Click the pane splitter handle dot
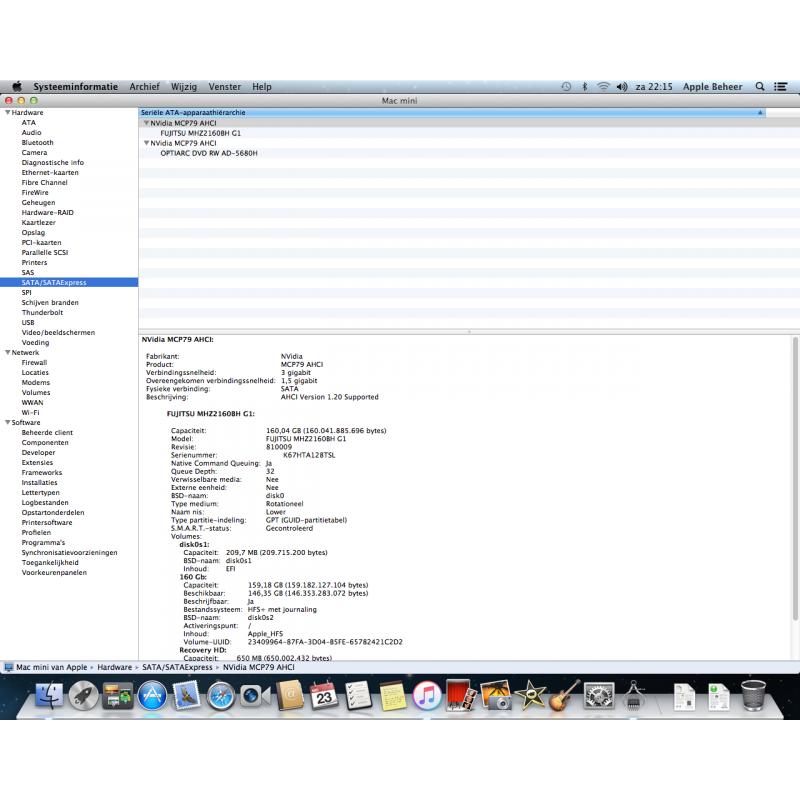 [x=469, y=332]
